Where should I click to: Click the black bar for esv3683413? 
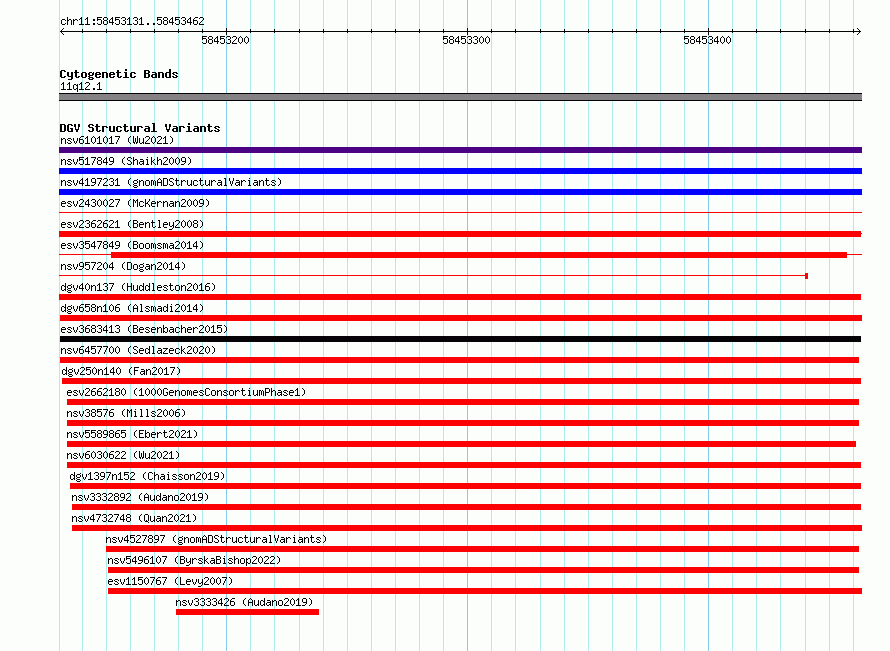pos(460,339)
